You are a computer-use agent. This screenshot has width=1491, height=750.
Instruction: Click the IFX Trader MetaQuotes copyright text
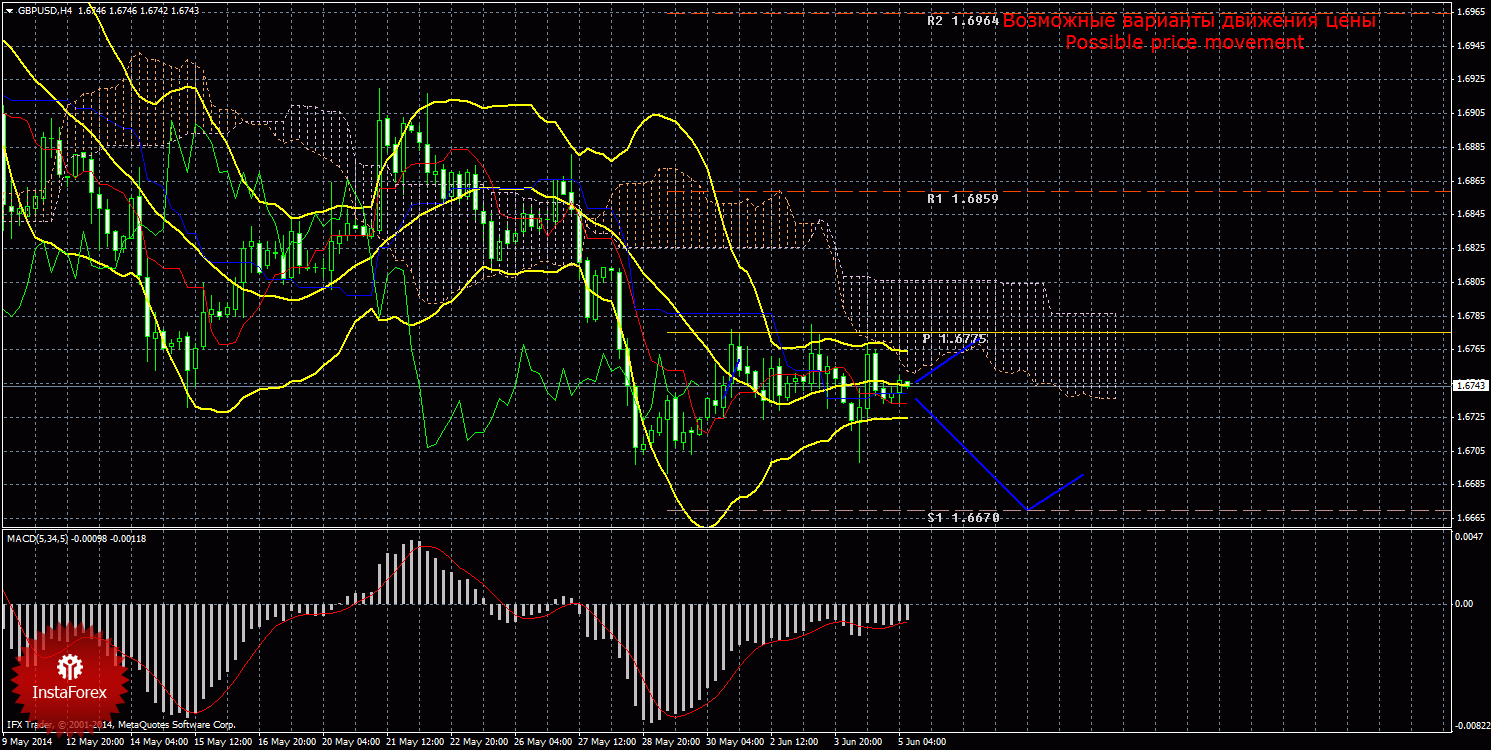[120, 724]
